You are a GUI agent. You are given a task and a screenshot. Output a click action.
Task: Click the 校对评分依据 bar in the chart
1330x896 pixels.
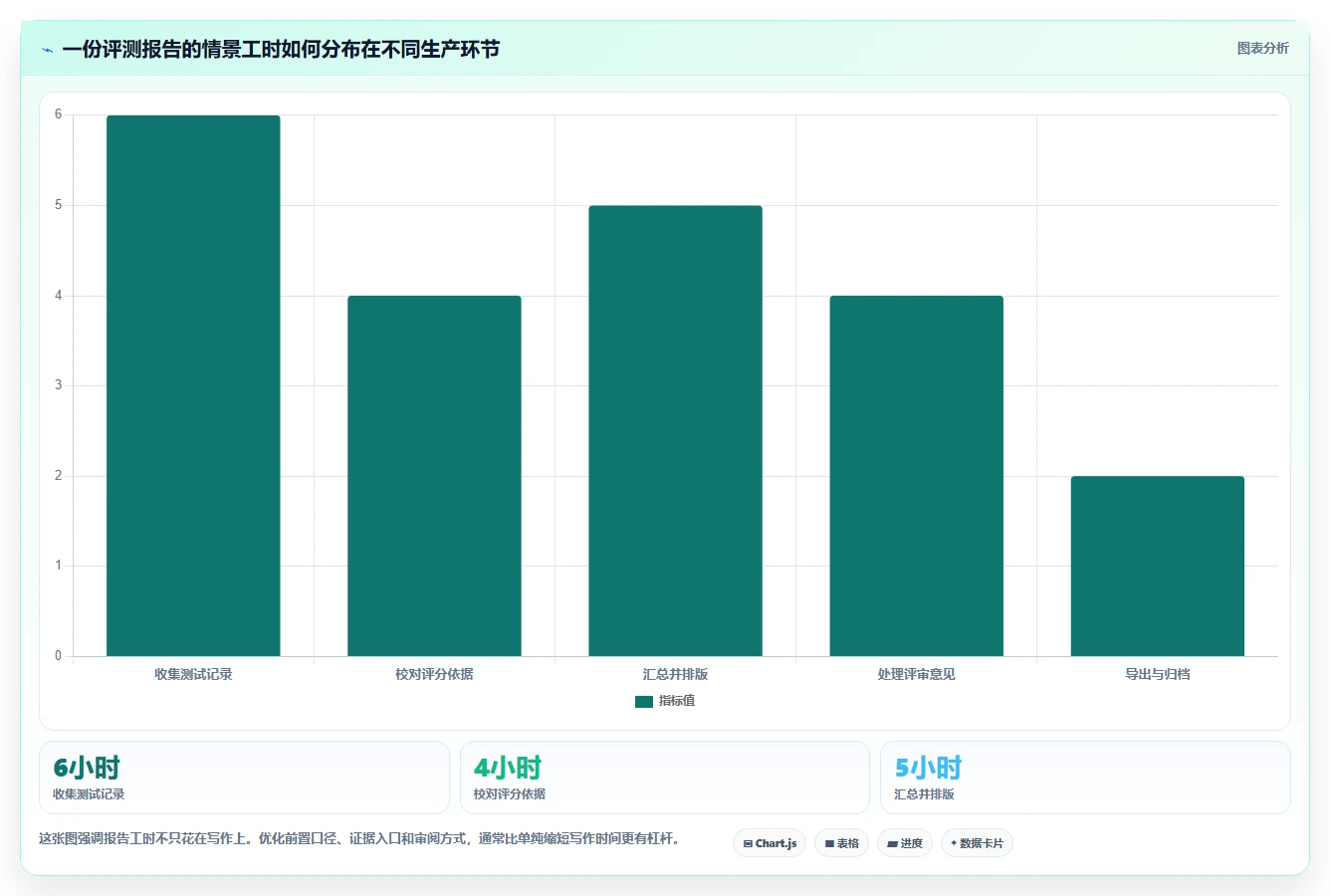pos(434,476)
